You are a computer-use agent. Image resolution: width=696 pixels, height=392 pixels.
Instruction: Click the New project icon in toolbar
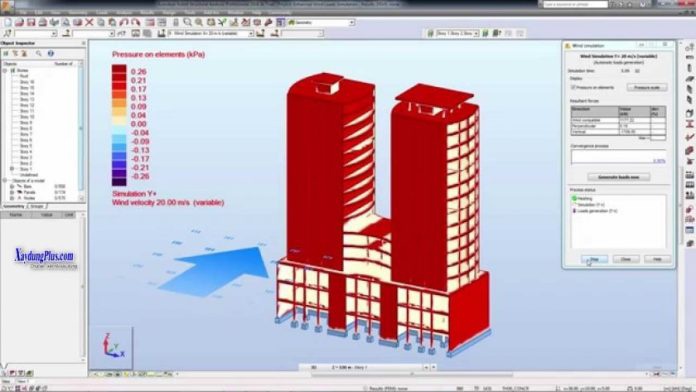pos(8,22)
